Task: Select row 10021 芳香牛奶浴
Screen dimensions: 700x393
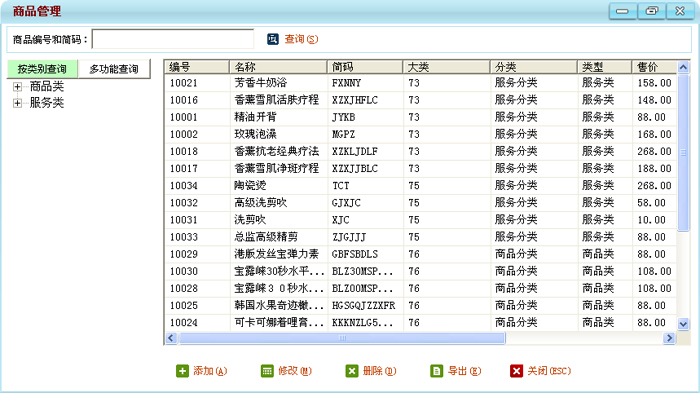Action: pos(421,83)
